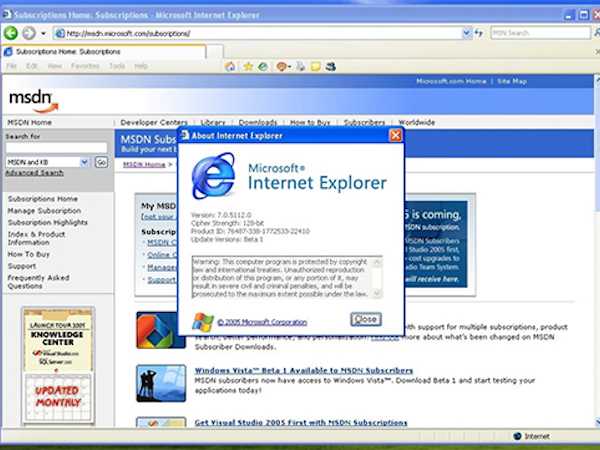Click the yellow note icon in toolbar

[x=316, y=67]
